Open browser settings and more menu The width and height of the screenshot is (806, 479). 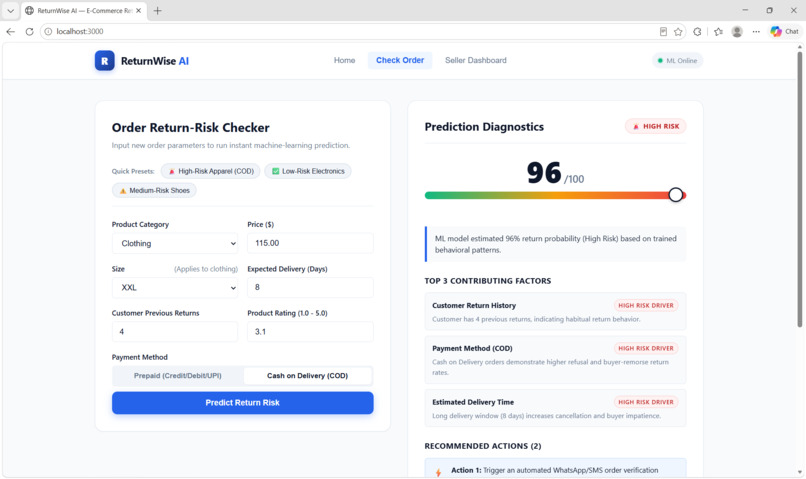756,32
